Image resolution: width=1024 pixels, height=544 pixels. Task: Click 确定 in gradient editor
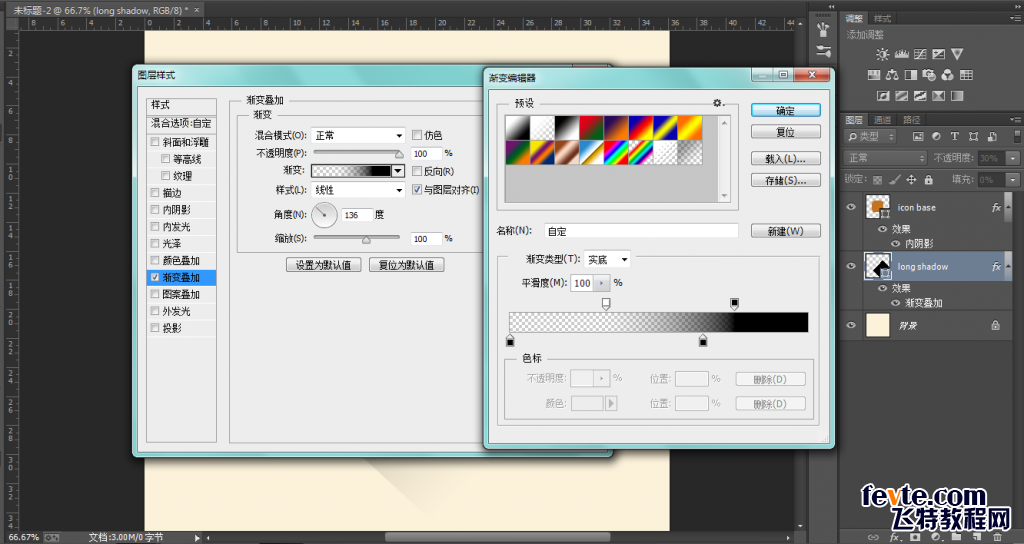pos(786,110)
